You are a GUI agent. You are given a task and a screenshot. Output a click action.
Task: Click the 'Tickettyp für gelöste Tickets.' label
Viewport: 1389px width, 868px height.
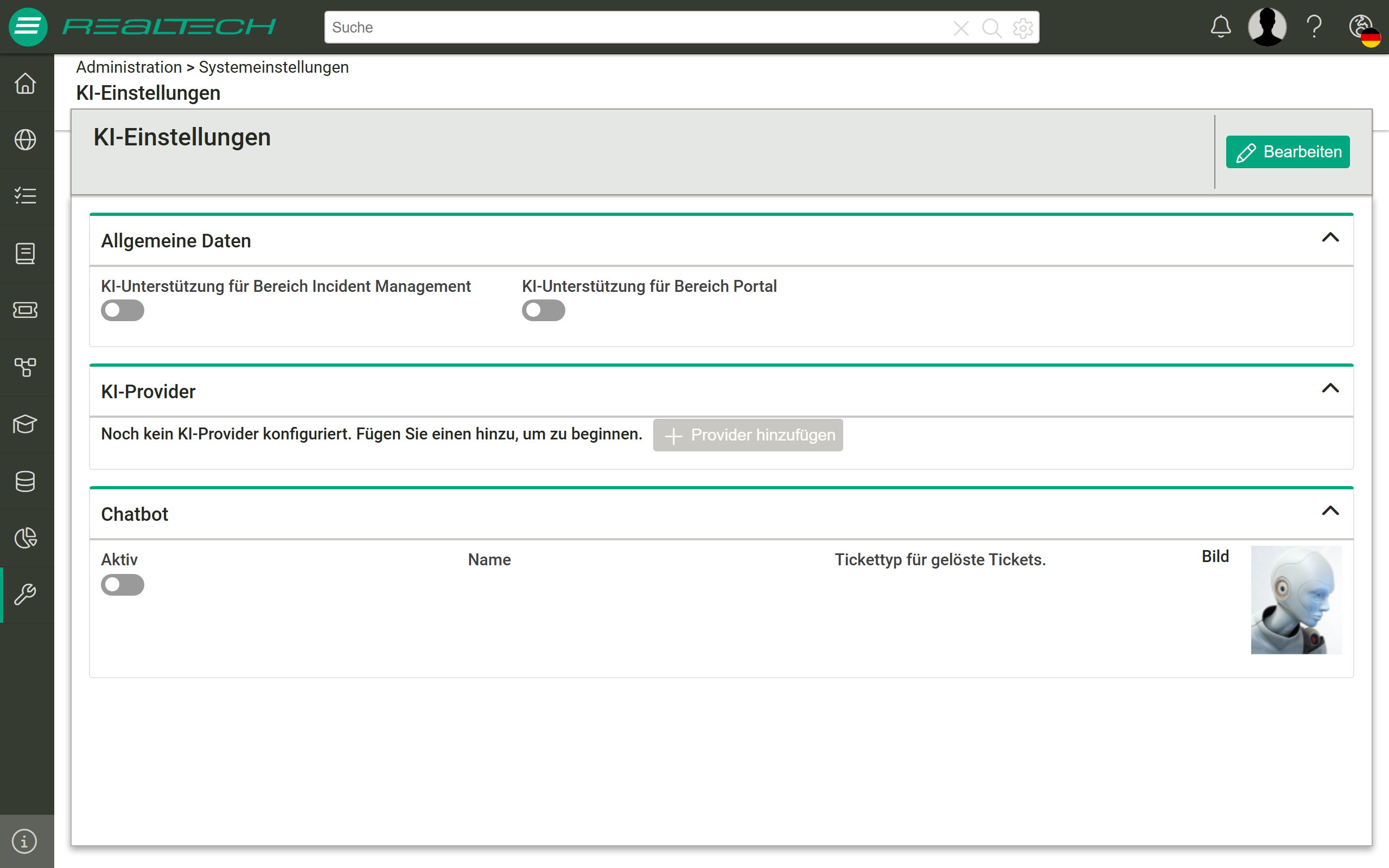coord(940,560)
